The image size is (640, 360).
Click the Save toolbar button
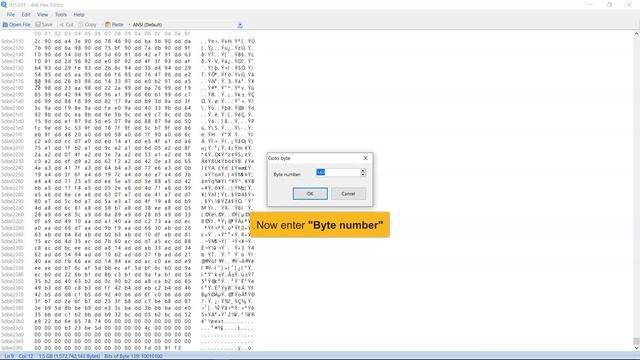coord(44,24)
